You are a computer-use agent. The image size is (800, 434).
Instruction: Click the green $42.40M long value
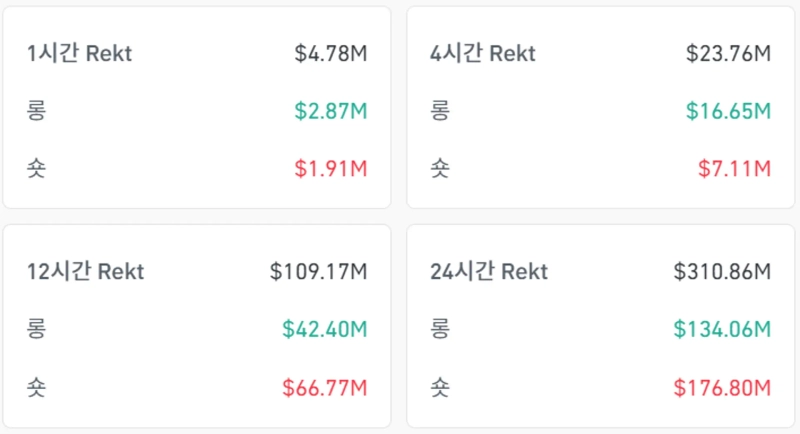(325, 328)
